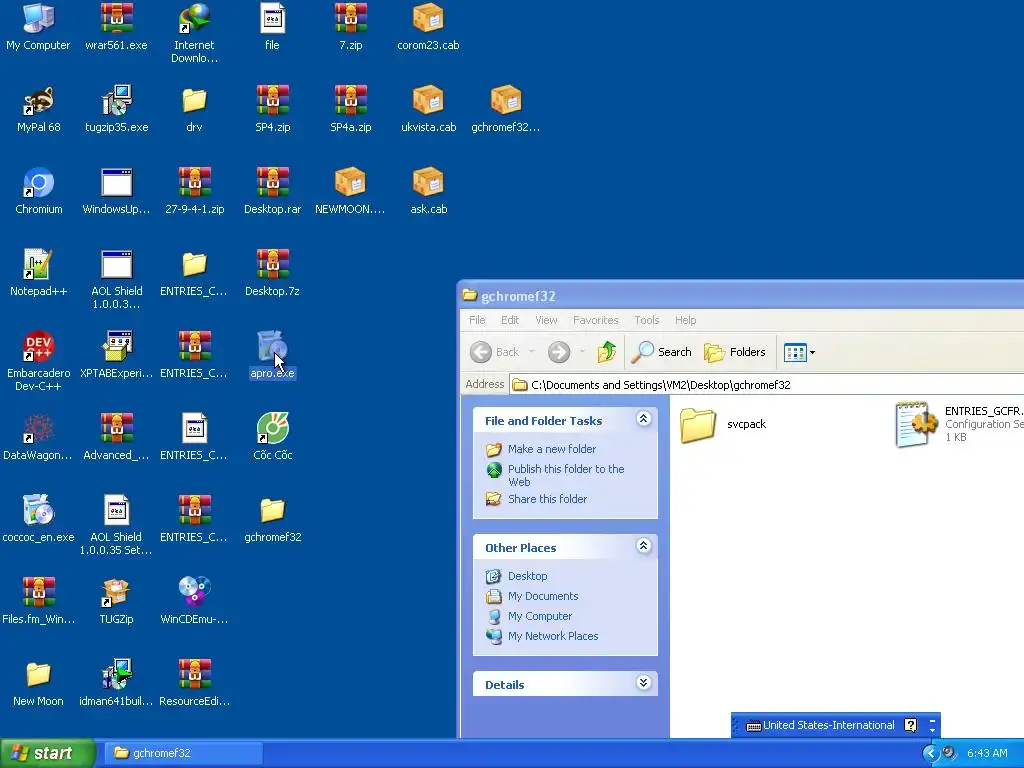Image resolution: width=1024 pixels, height=768 pixels.
Task: Go up one folder level in Explorer
Action: pos(607,352)
